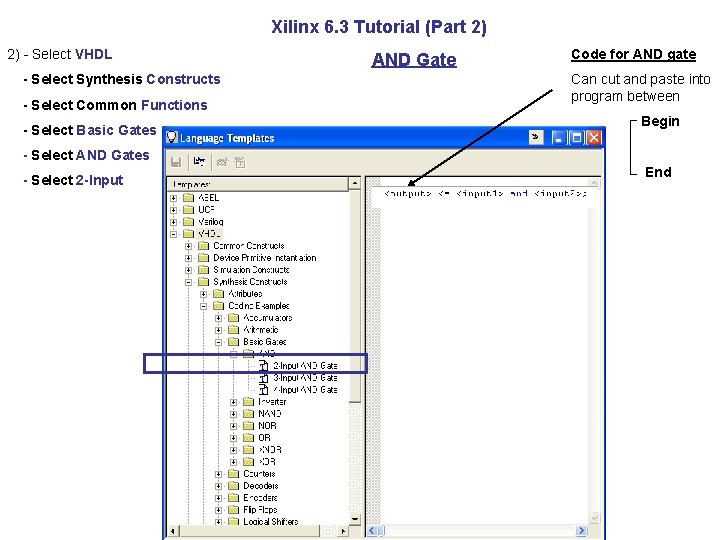Expand the Device Primitive Instantiation node
This screenshot has width=720, height=540.
189,258
